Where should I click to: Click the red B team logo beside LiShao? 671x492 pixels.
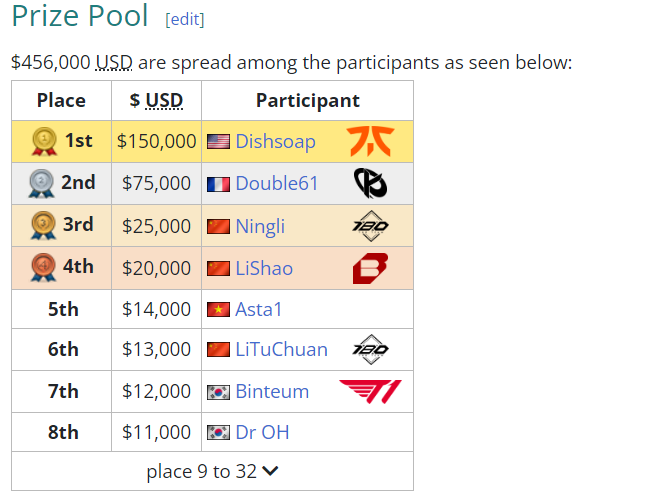click(x=369, y=268)
